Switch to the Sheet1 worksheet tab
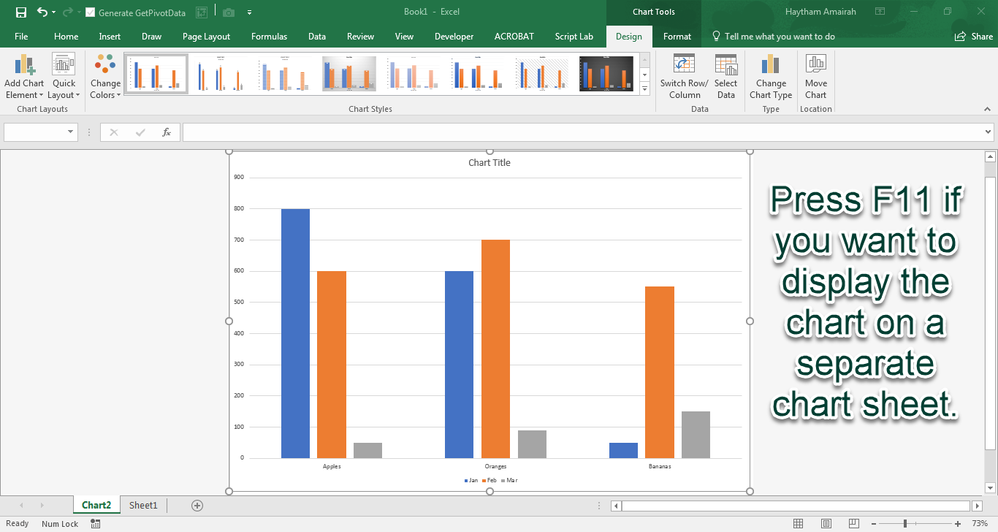The height and width of the screenshot is (532, 998). point(143,506)
